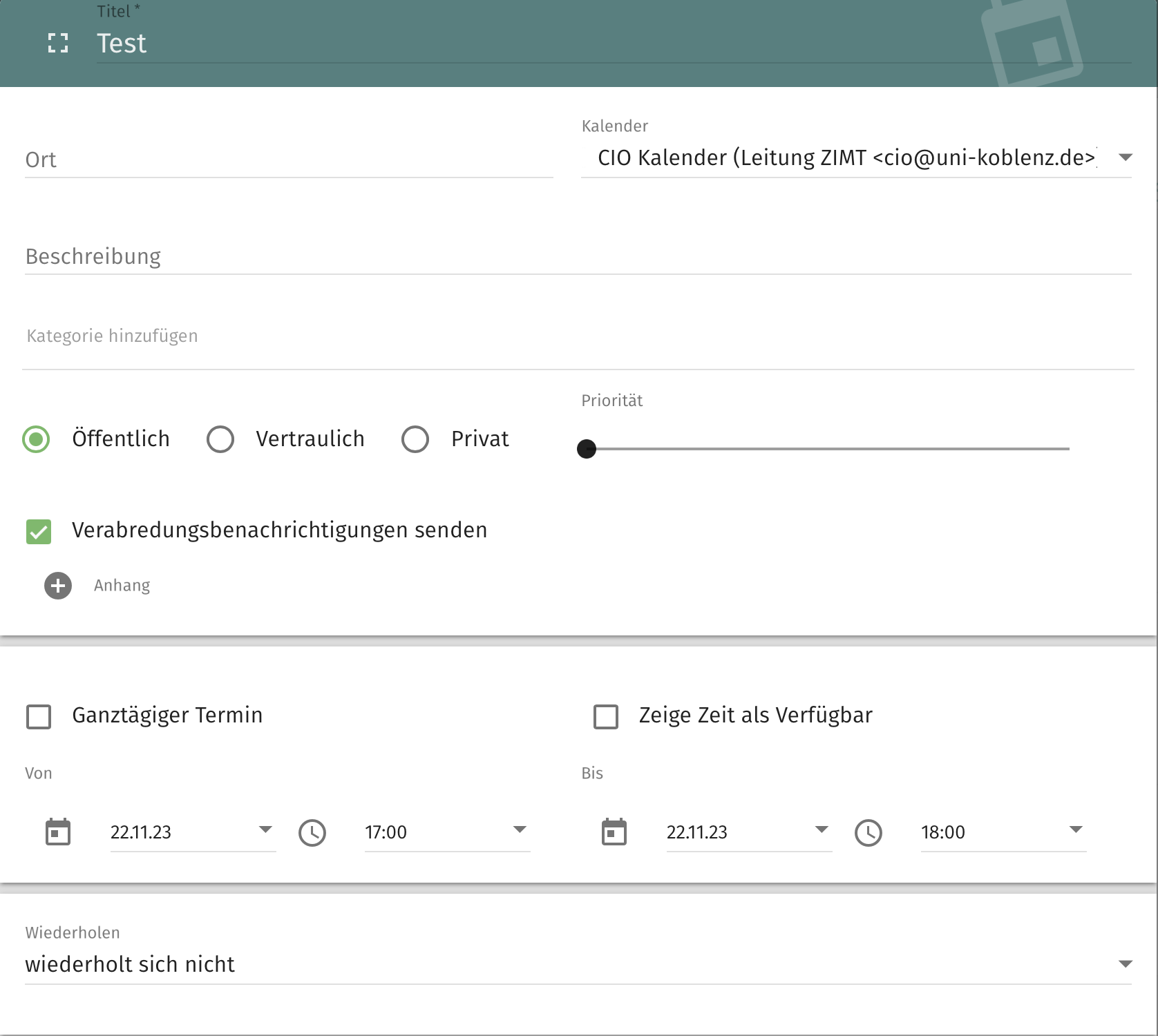This screenshot has height=1036, width=1158.
Task: Click the Kategorie hinzufügen field
Action: [578, 336]
